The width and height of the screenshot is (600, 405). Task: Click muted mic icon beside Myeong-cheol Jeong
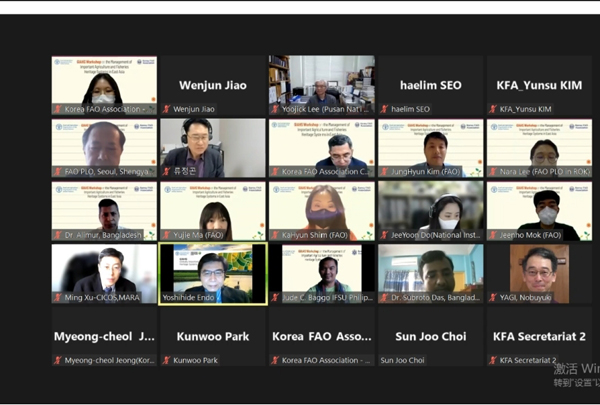point(57,360)
